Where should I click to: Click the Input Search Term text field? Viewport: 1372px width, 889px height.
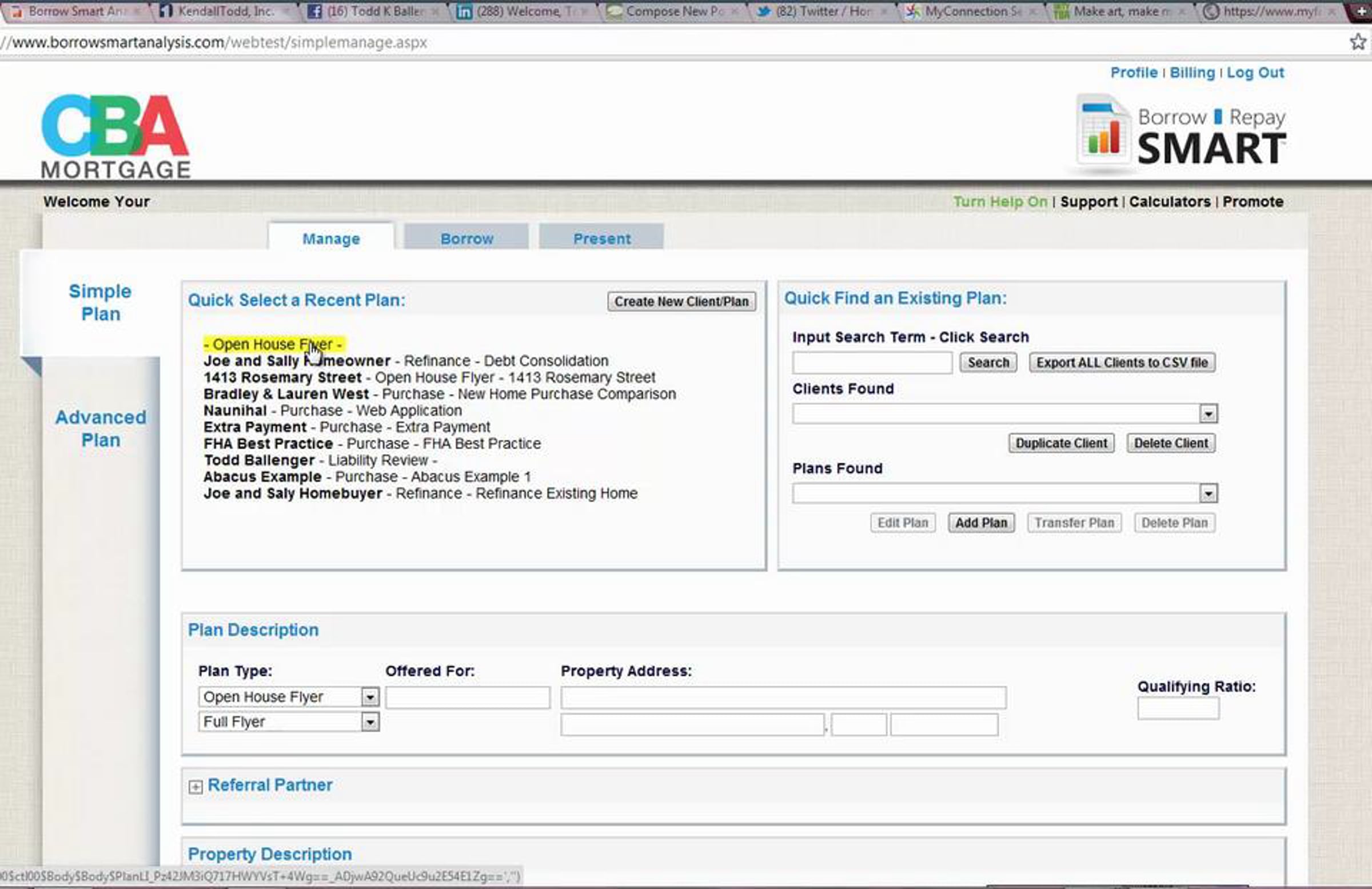pos(872,362)
